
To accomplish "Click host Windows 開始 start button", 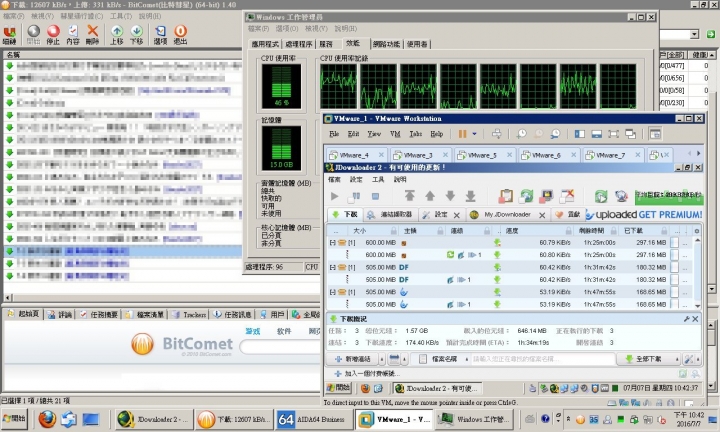I will click(x=14, y=419).
